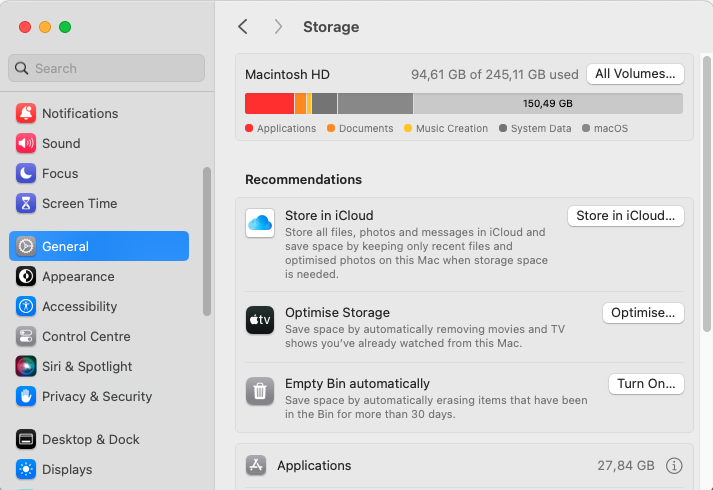Select the Displays item in the sidebar

tap(67, 469)
